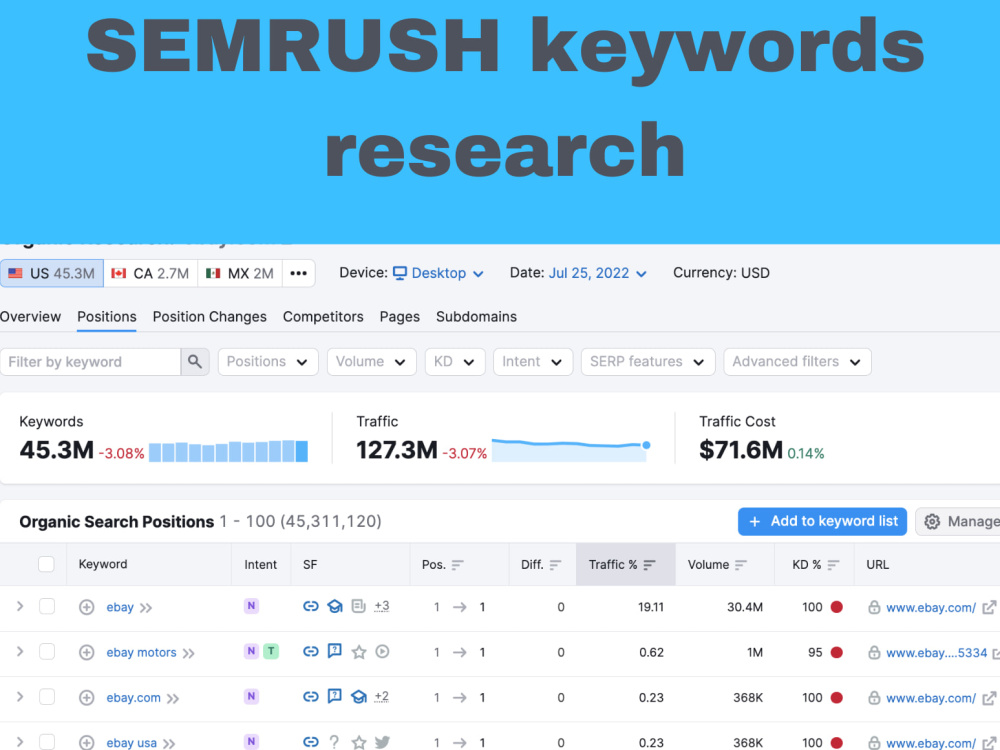
Task: Click the Keywords trend bar chart
Action: coord(228,451)
